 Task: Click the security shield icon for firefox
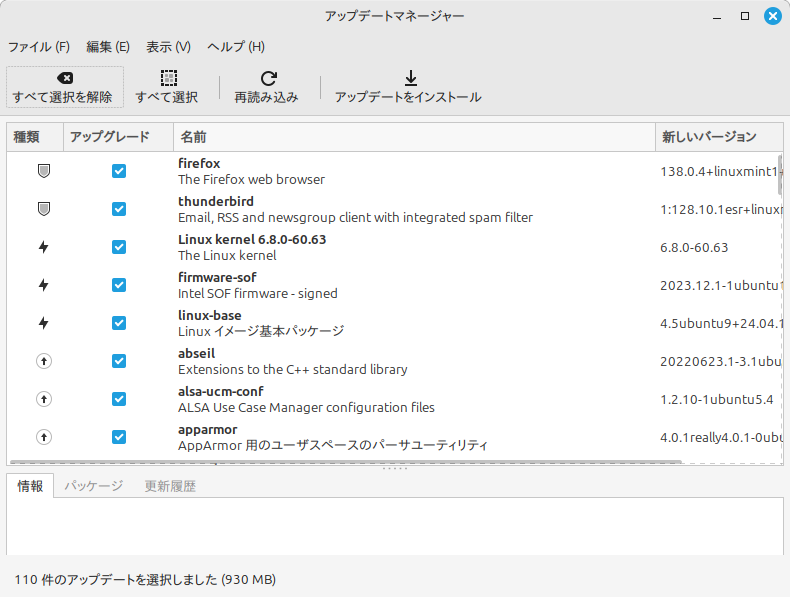click(44, 171)
